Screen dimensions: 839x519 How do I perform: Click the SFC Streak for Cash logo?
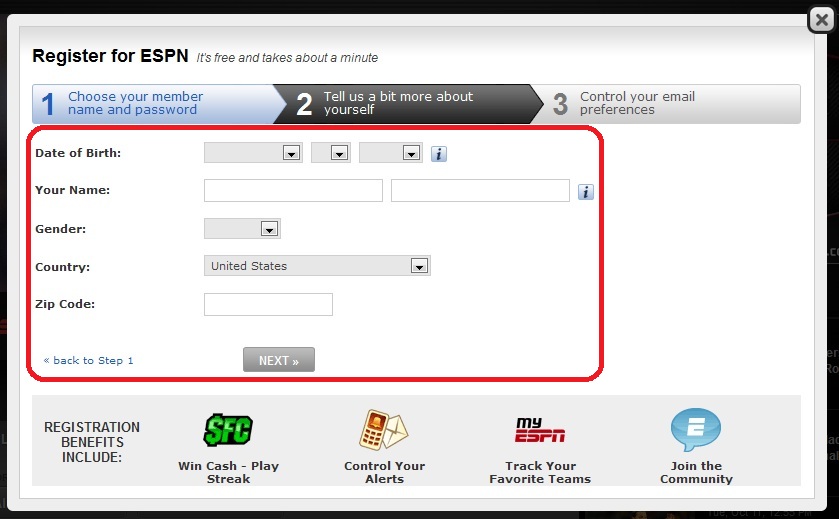click(x=228, y=430)
